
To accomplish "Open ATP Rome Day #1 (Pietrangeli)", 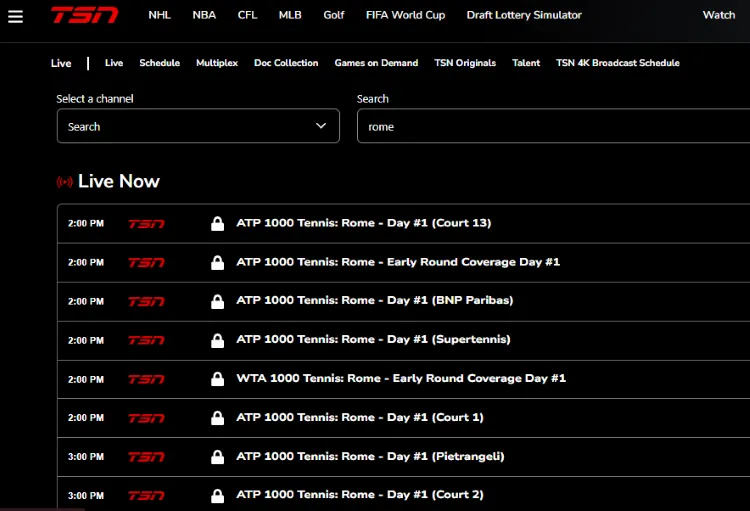I will coord(370,456).
